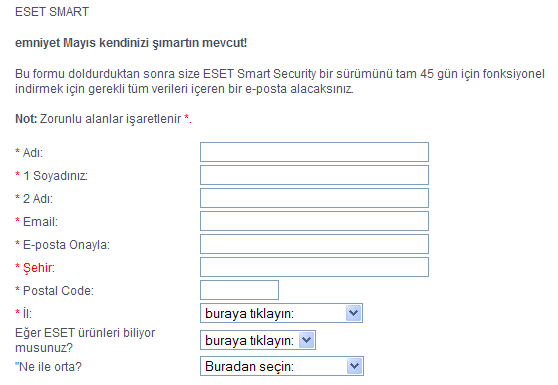Click the Şehir text box
Viewport: 558px width, 385px height.
coord(314,267)
